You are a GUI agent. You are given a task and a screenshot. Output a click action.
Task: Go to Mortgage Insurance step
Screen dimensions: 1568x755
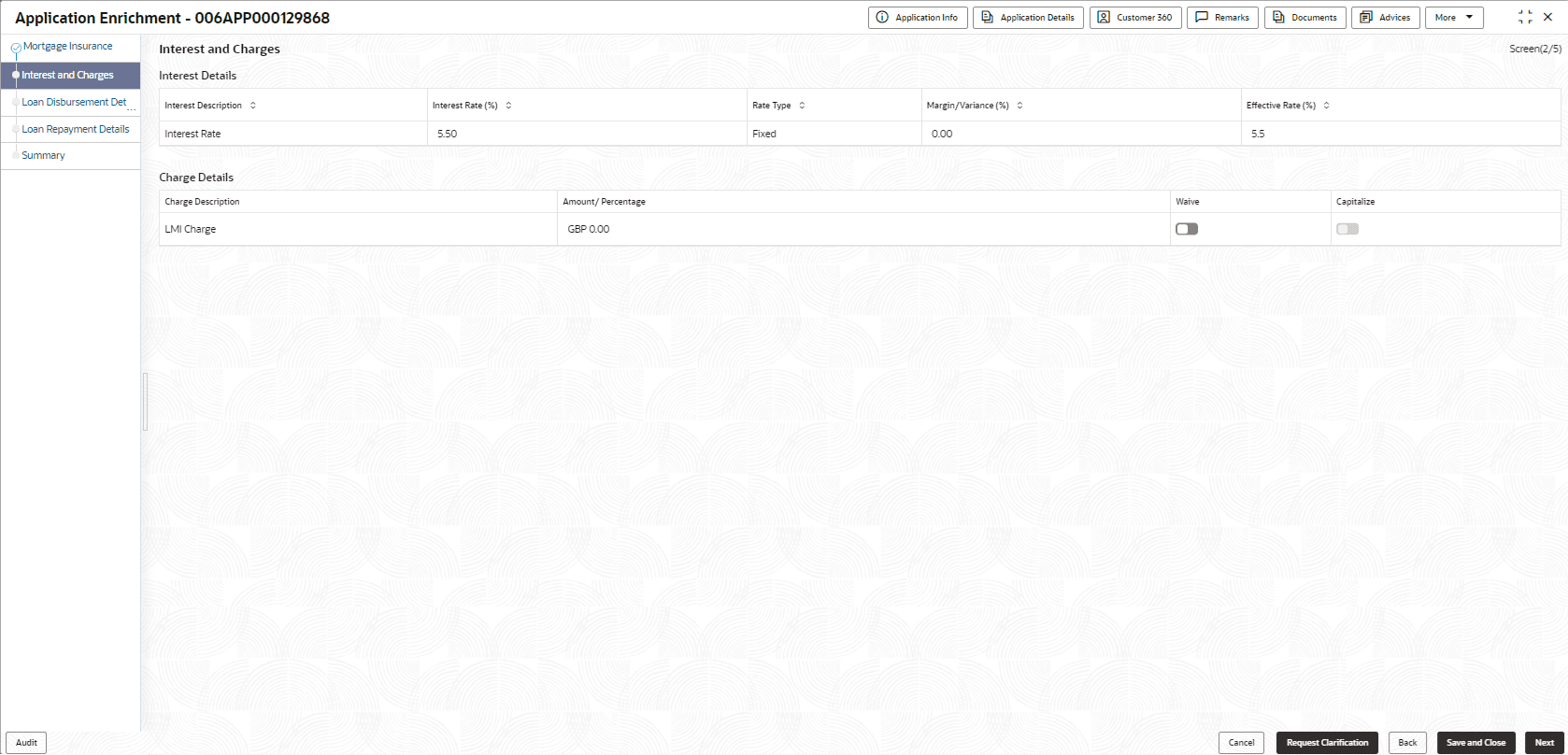point(67,47)
